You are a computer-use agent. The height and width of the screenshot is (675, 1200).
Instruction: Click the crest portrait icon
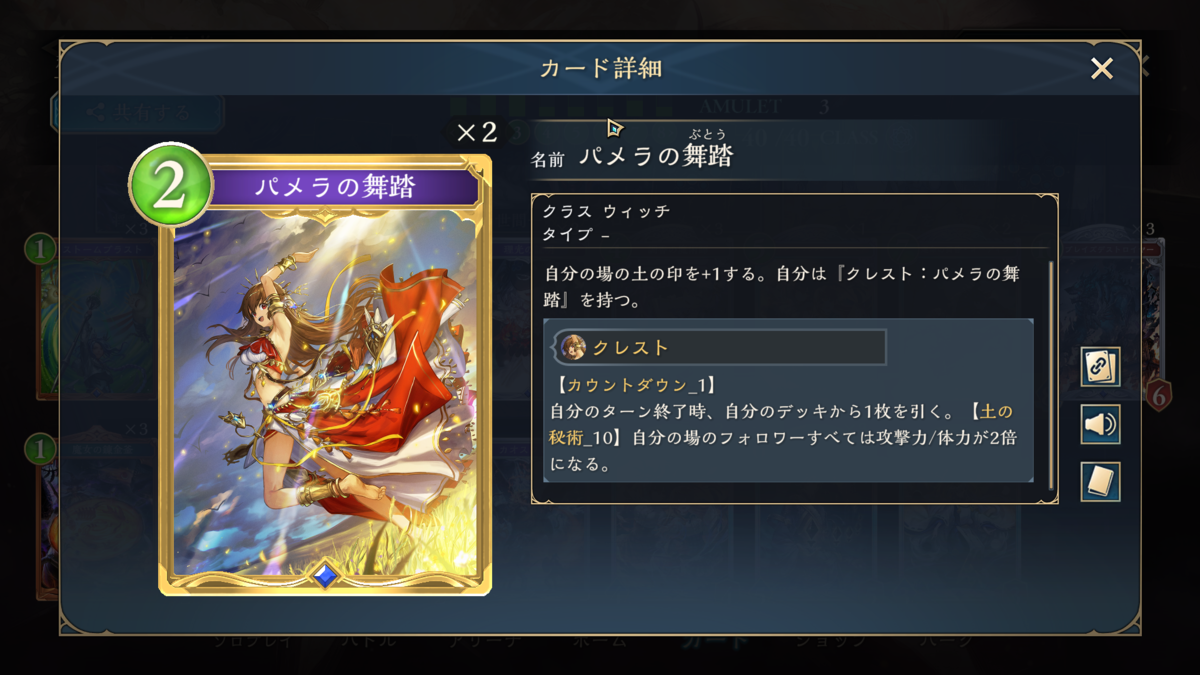pos(573,347)
